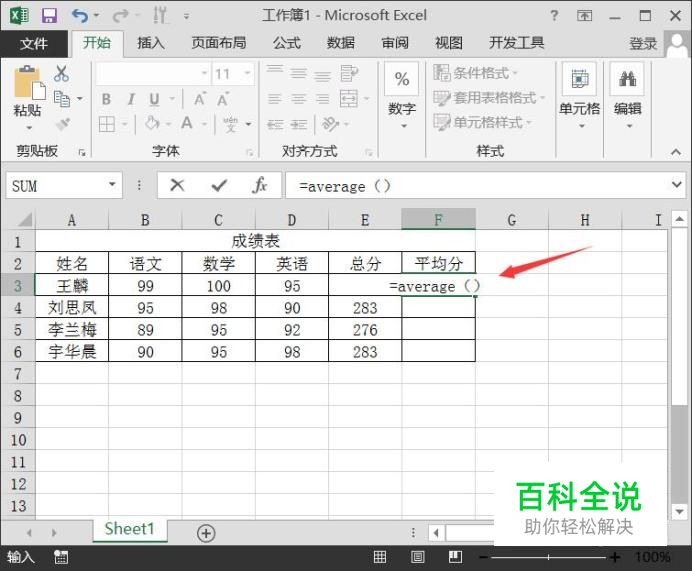
Task: Click the Redo arrow icon
Action: [x=120, y=16]
